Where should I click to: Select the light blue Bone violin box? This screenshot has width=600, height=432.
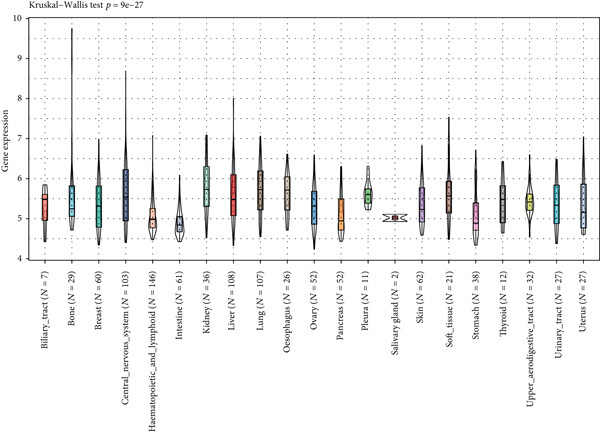pos(72,201)
